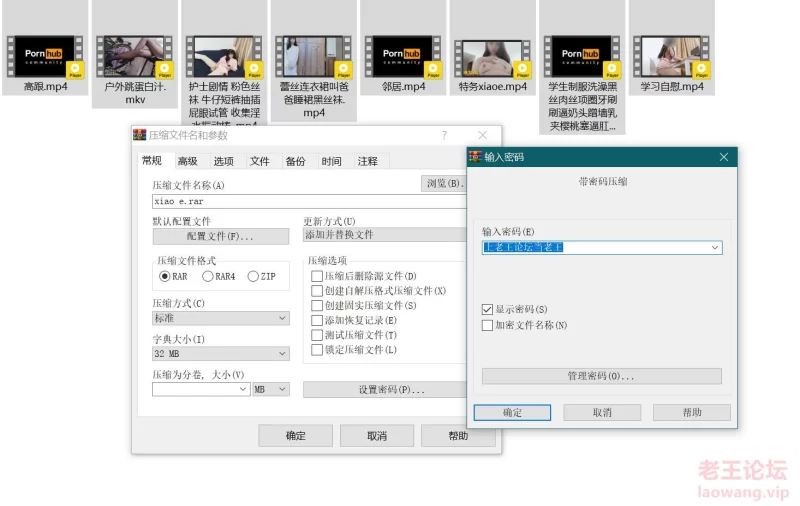The height and width of the screenshot is (506, 800).
Task: Click 取消 in the 输入密码 dialog
Action: click(x=602, y=413)
